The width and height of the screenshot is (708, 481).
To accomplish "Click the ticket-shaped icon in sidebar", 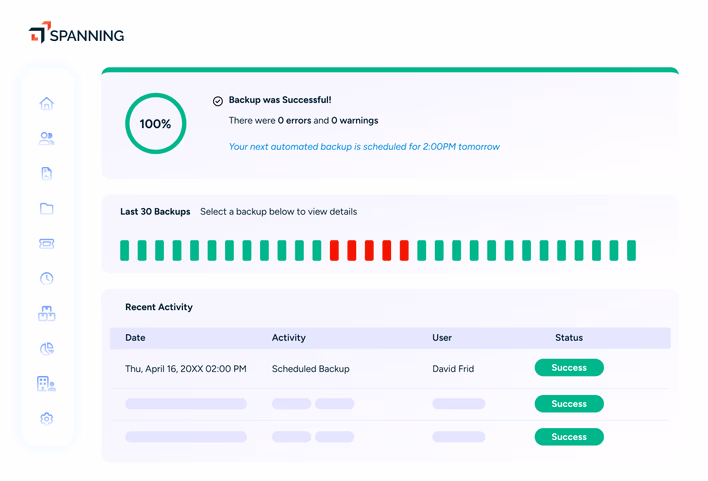I will point(47,243).
